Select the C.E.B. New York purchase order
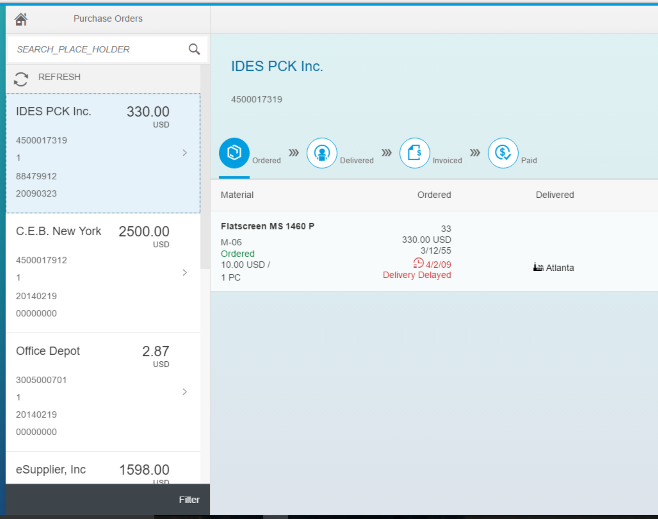The height and width of the screenshot is (519, 658). [103, 273]
